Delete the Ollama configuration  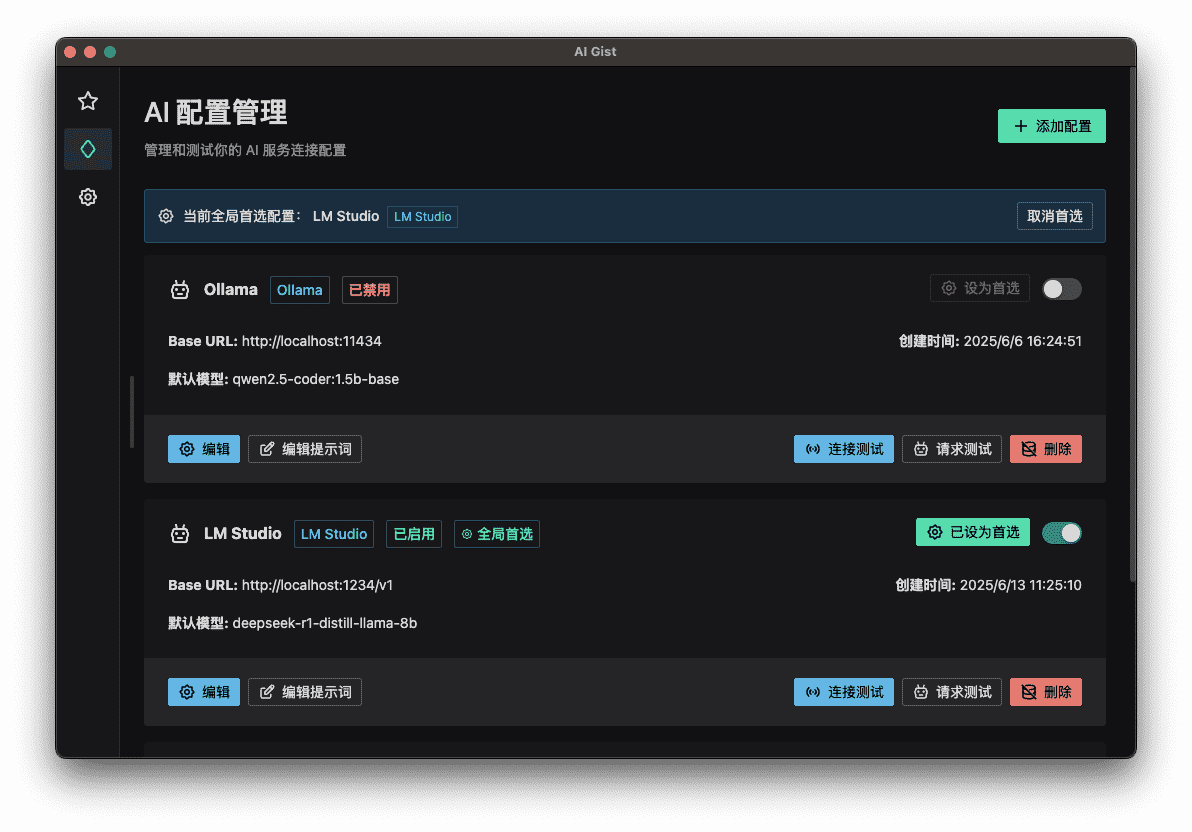click(x=1046, y=449)
